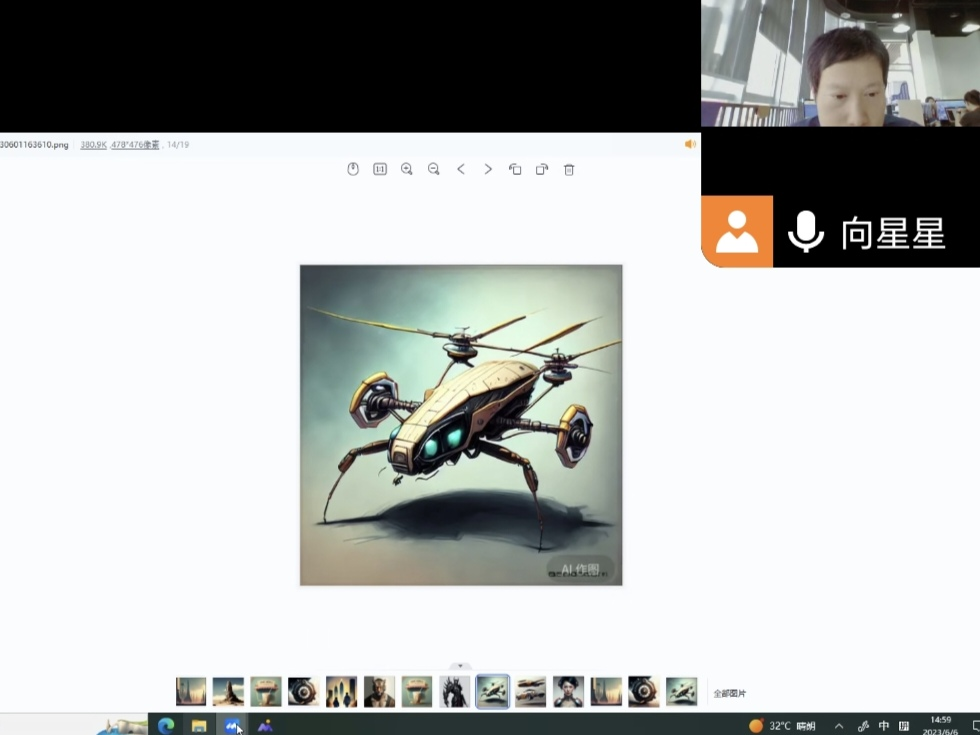The image size is (980, 735).
Task: Click the mouse scroll mode icon
Action: click(353, 169)
